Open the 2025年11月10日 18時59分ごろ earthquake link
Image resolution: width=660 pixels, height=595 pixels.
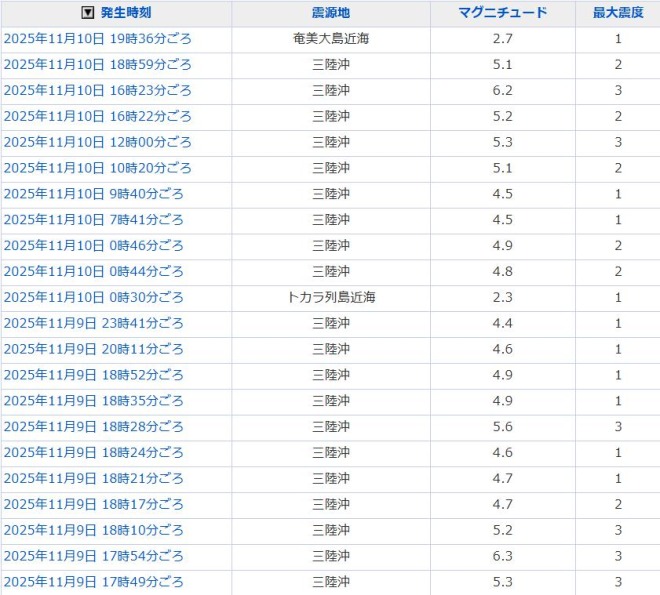click(97, 65)
